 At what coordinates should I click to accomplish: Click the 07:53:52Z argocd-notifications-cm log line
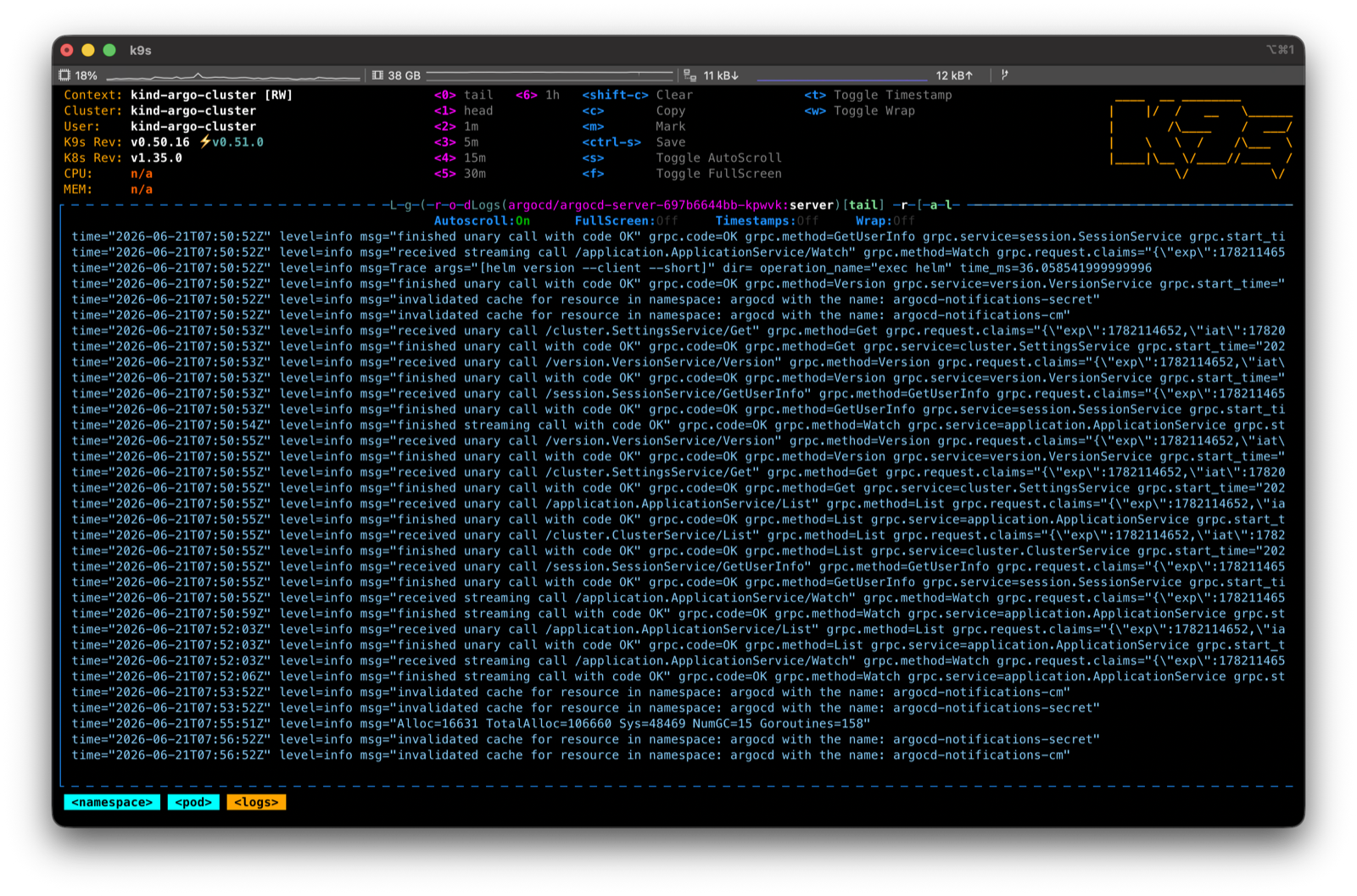571,693
